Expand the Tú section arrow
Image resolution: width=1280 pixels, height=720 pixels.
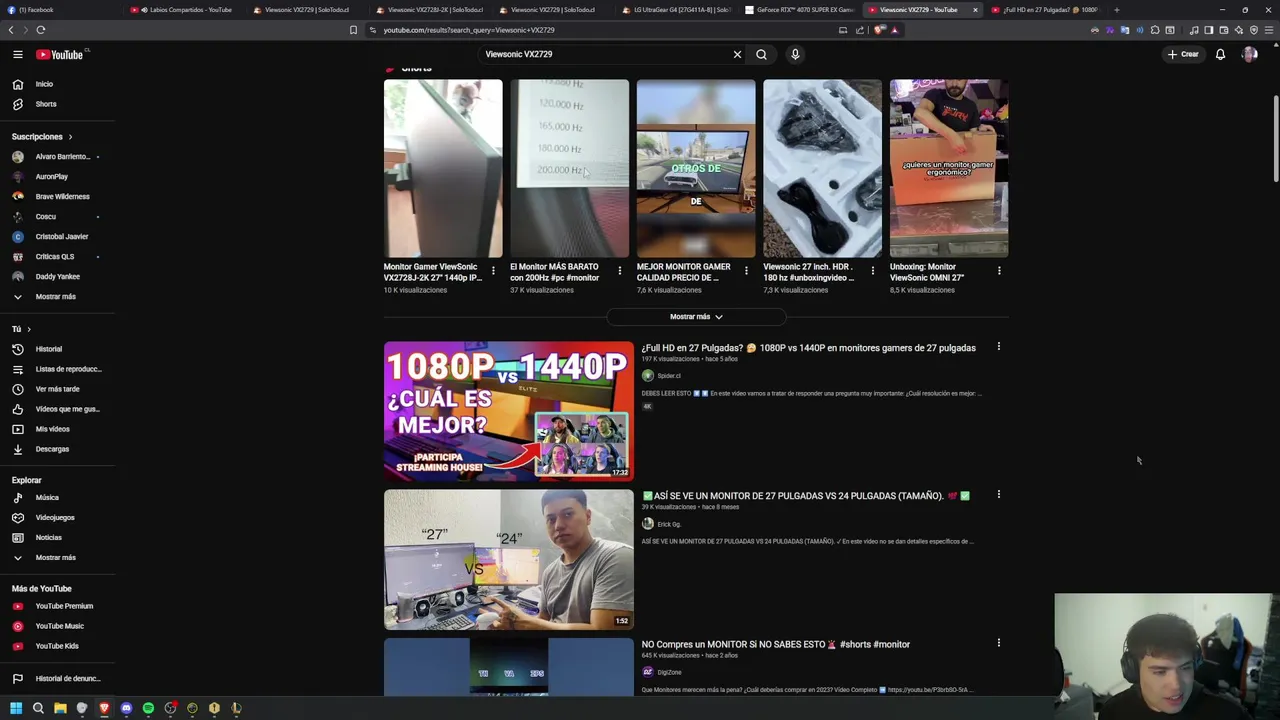tap(29, 329)
